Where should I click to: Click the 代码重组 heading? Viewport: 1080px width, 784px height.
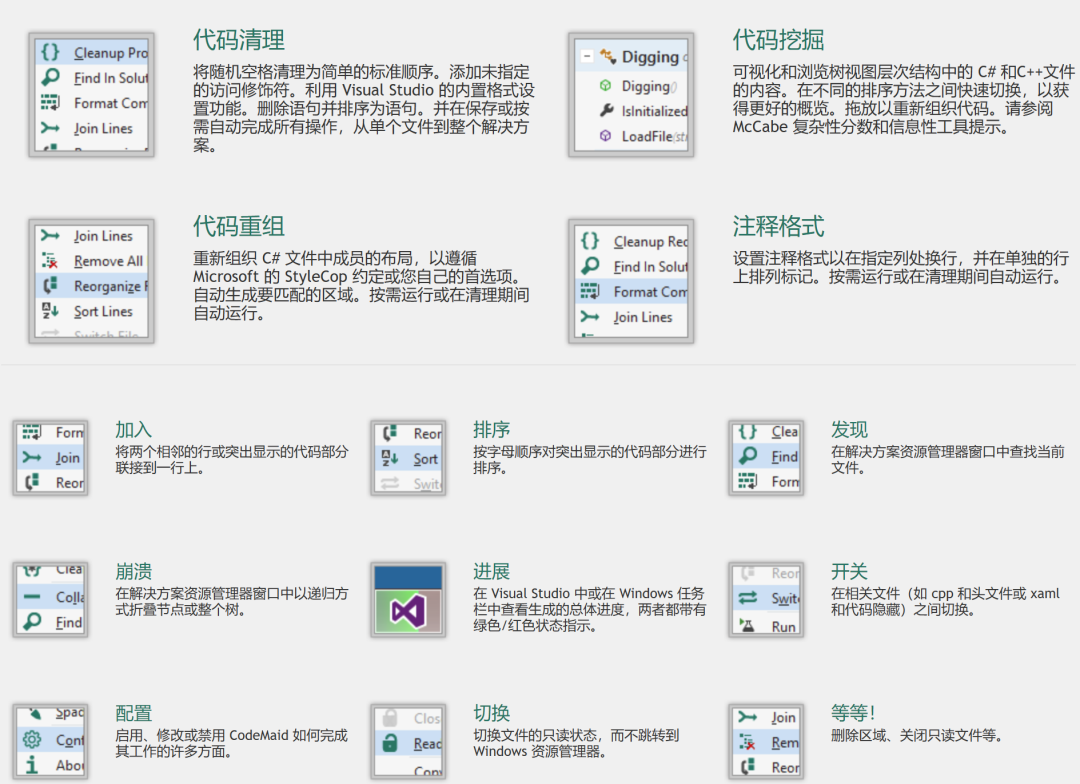[x=238, y=226]
